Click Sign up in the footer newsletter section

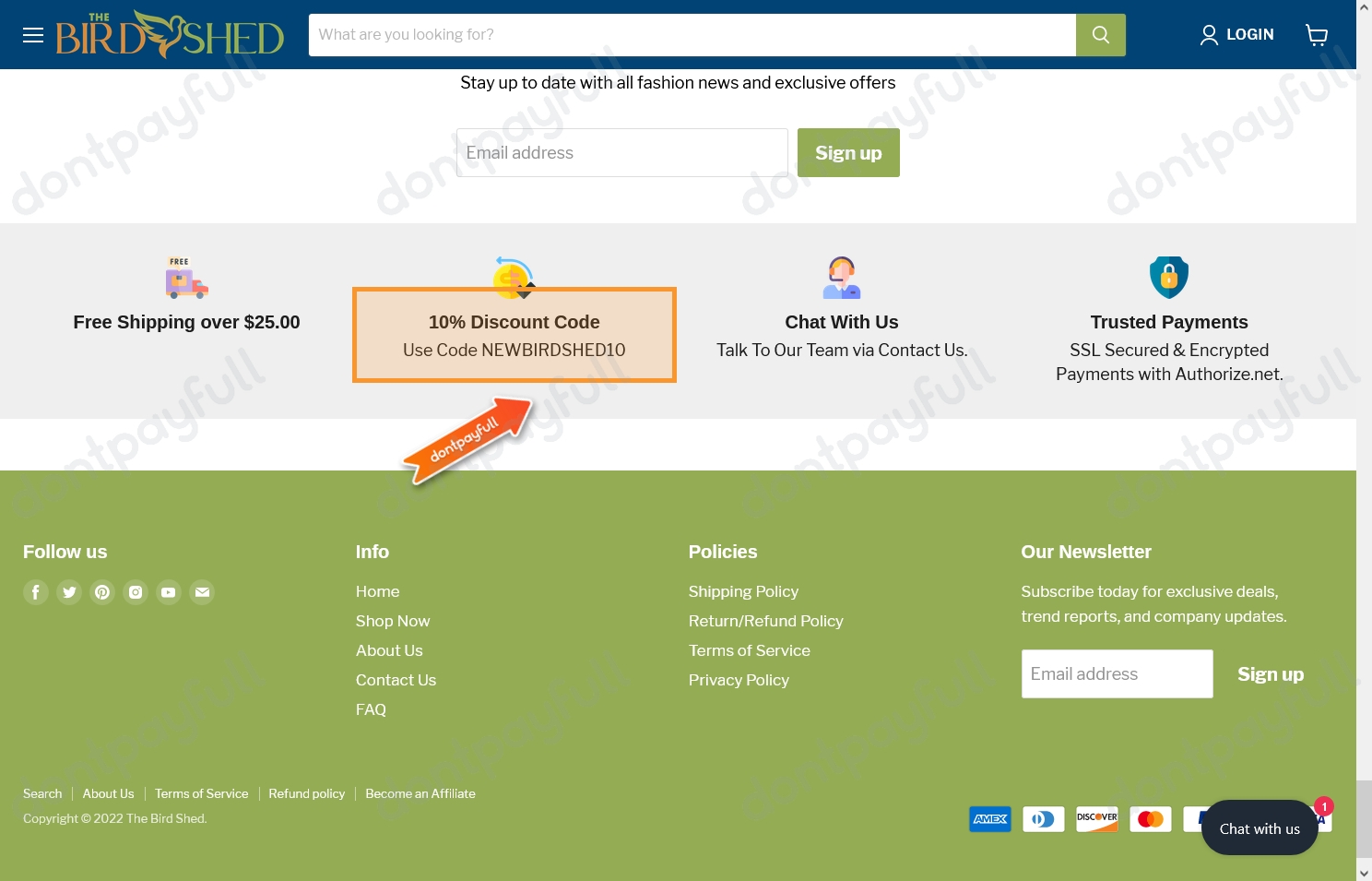tap(1271, 673)
